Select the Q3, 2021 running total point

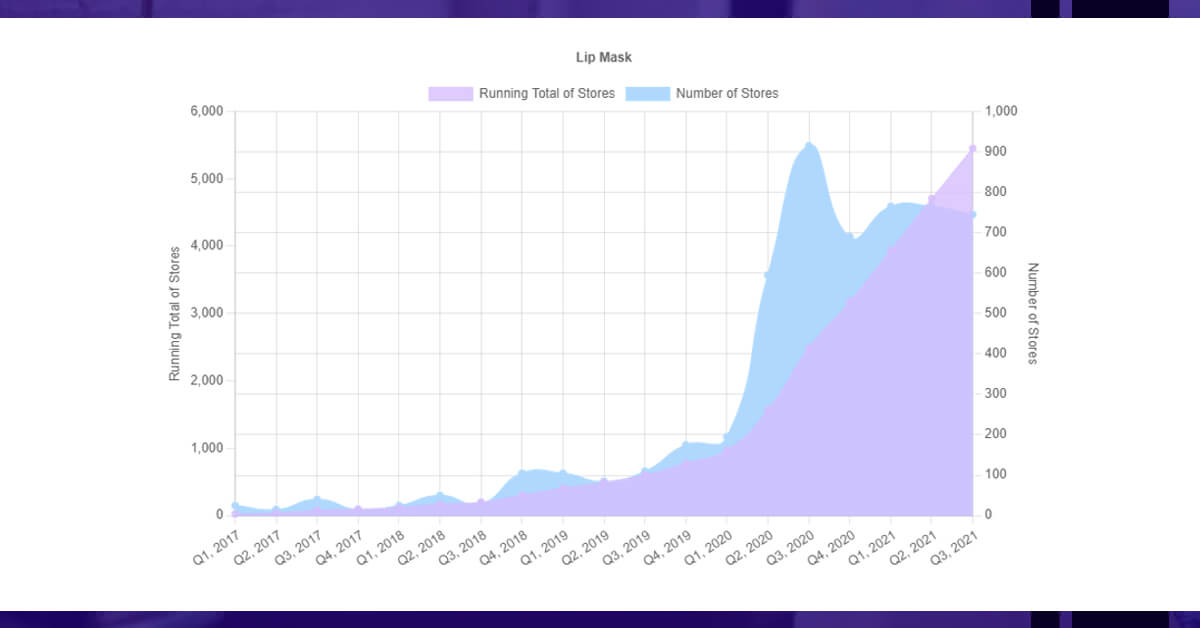click(972, 149)
